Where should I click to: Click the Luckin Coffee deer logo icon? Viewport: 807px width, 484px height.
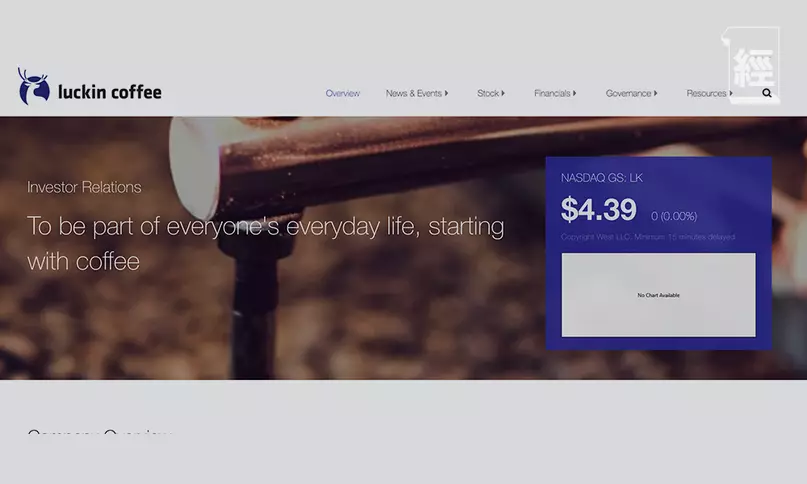[33, 86]
